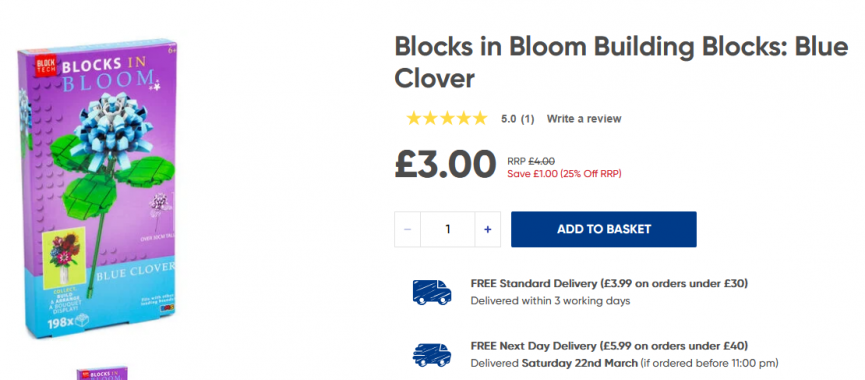Open the main Blue Clover product image
The height and width of the screenshot is (380, 865).
click(97, 188)
